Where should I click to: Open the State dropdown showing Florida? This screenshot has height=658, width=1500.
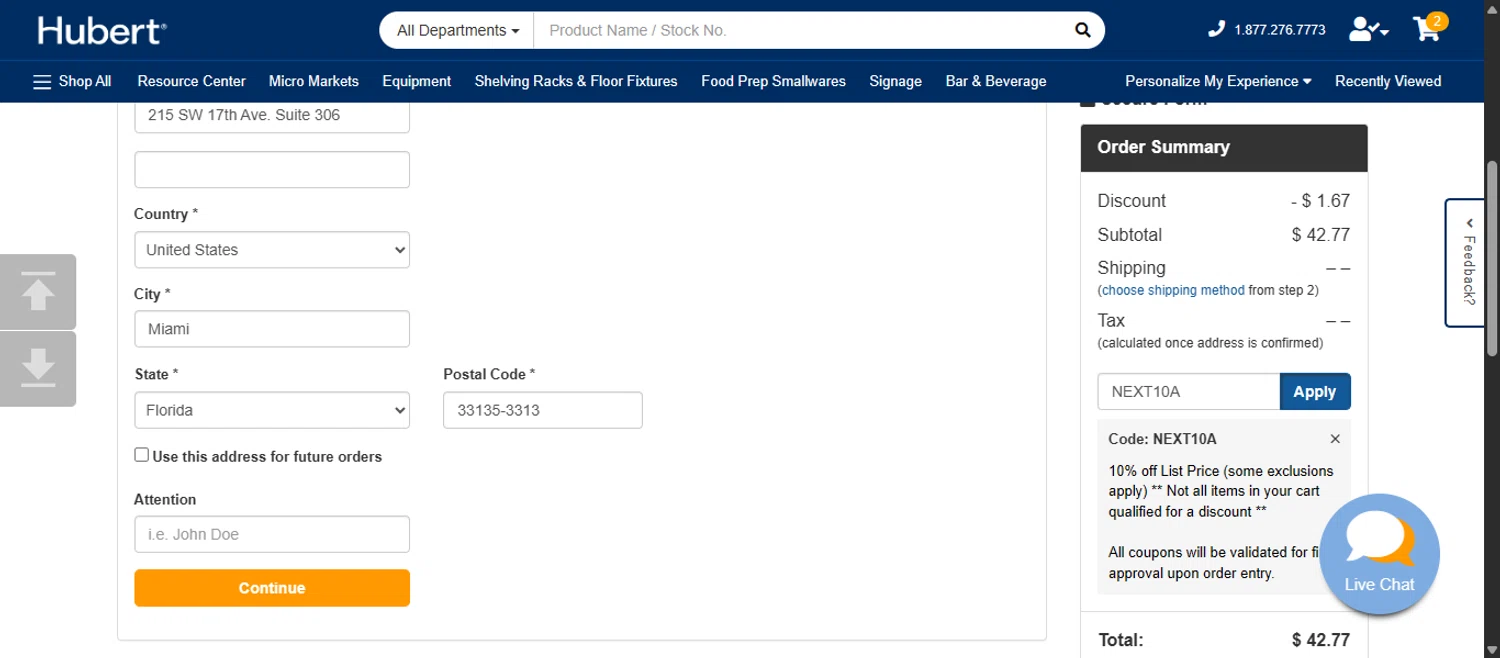click(272, 410)
